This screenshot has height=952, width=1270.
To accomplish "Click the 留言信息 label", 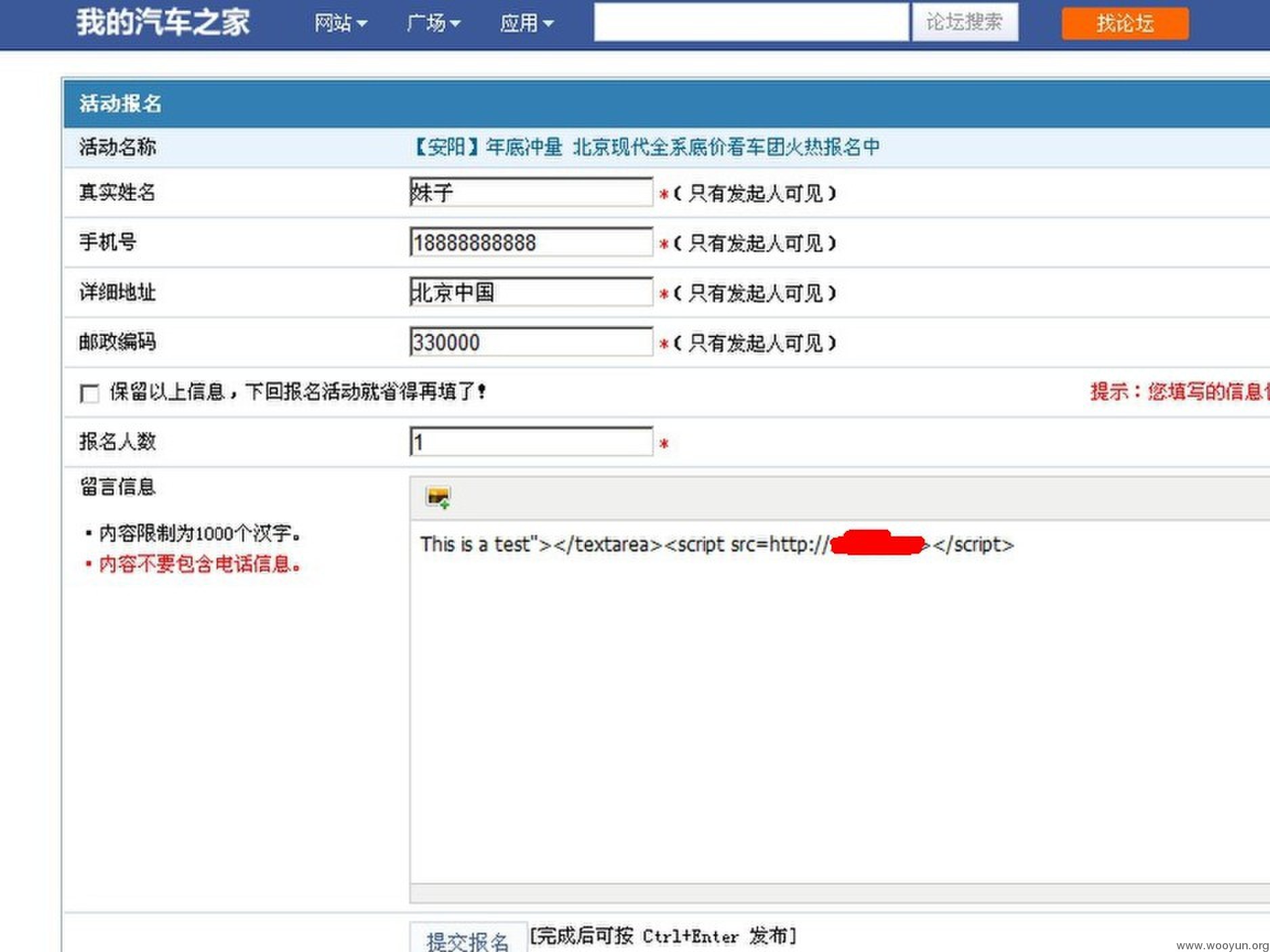I will [118, 487].
